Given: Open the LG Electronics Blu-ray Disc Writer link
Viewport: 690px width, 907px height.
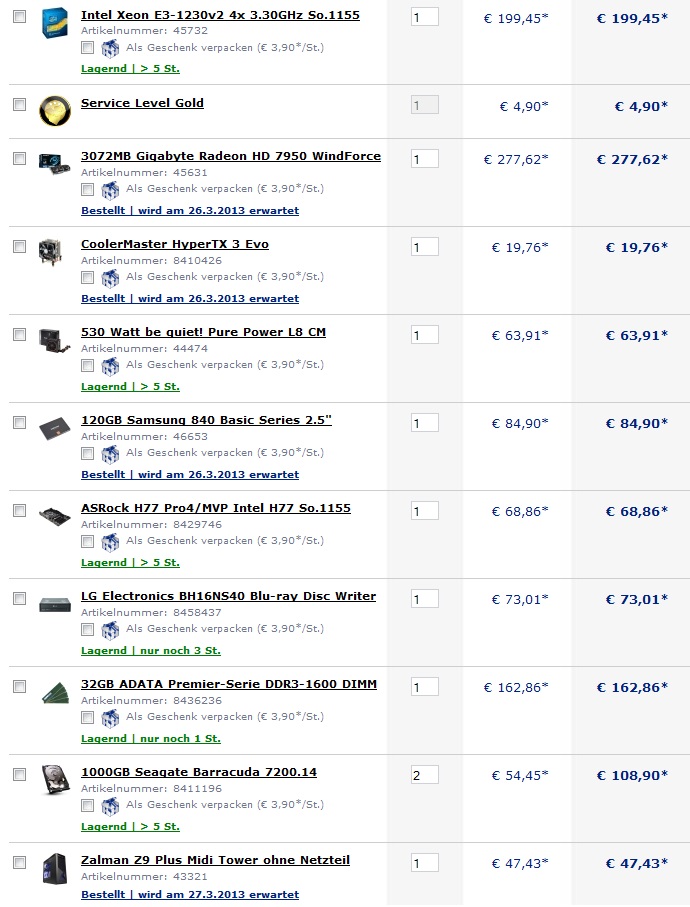Looking at the screenshot, I should pyautogui.click(x=228, y=596).
